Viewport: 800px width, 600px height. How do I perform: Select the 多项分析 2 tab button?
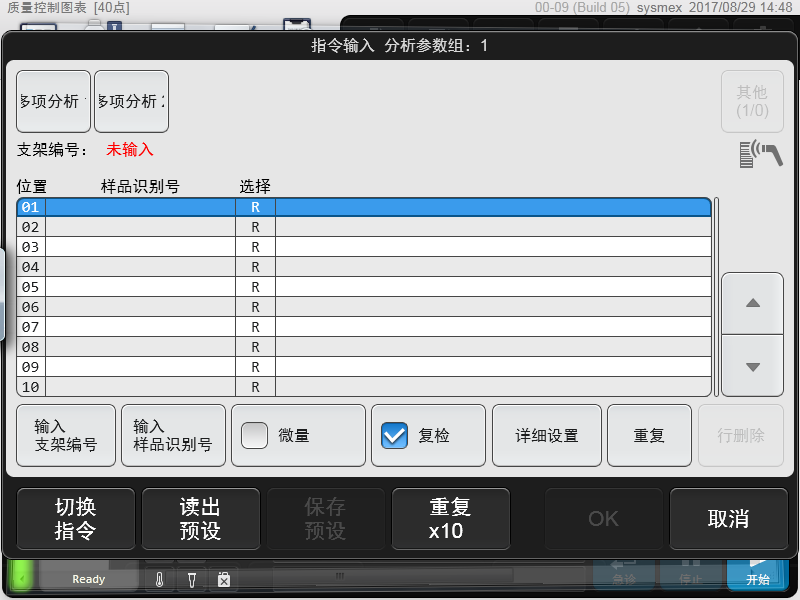(x=131, y=101)
